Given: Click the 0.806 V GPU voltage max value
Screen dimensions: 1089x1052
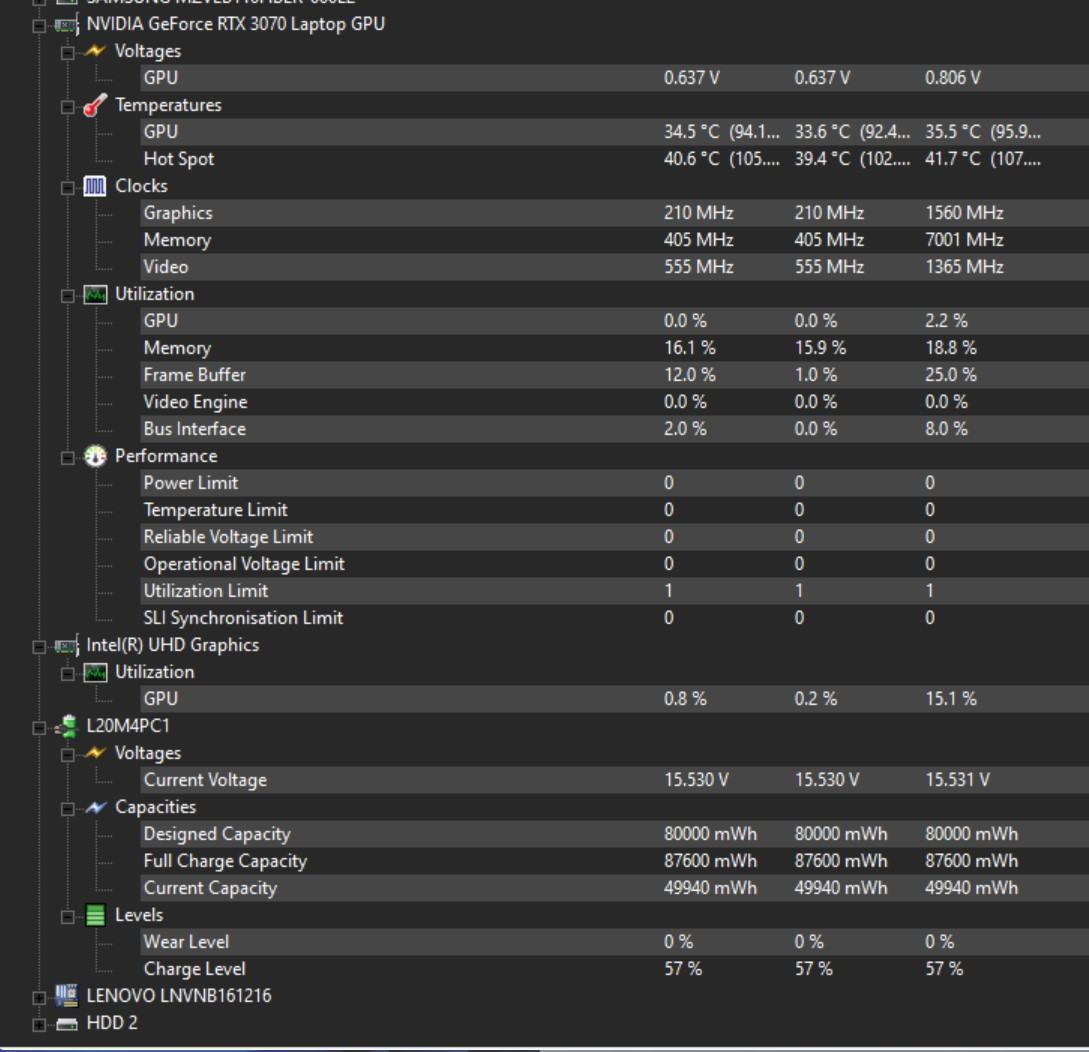Looking at the screenshot, I should tap(952, 78).
